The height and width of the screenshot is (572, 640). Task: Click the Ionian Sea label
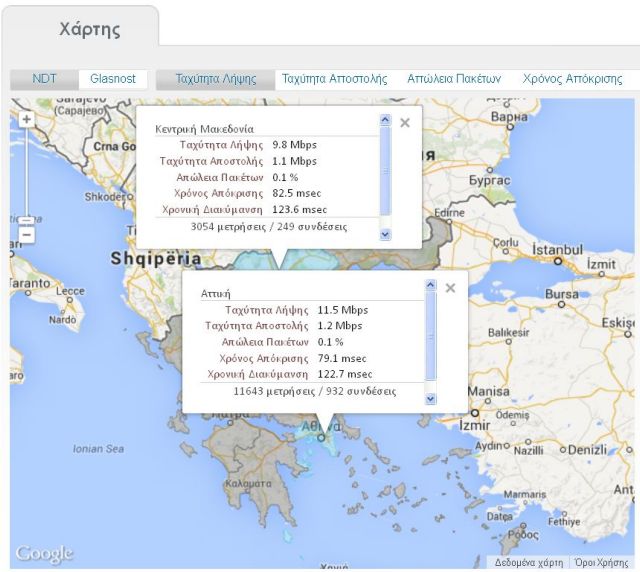coord(98,449)
